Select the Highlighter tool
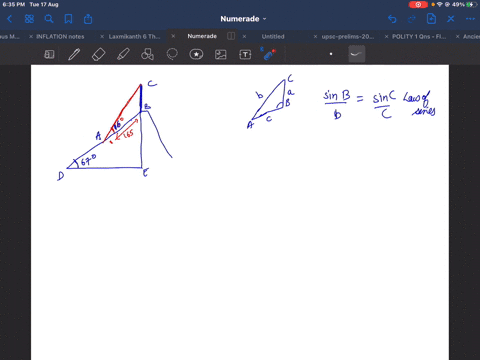The width and height of the screenshot is (480, 360). (x=123, y=54)
